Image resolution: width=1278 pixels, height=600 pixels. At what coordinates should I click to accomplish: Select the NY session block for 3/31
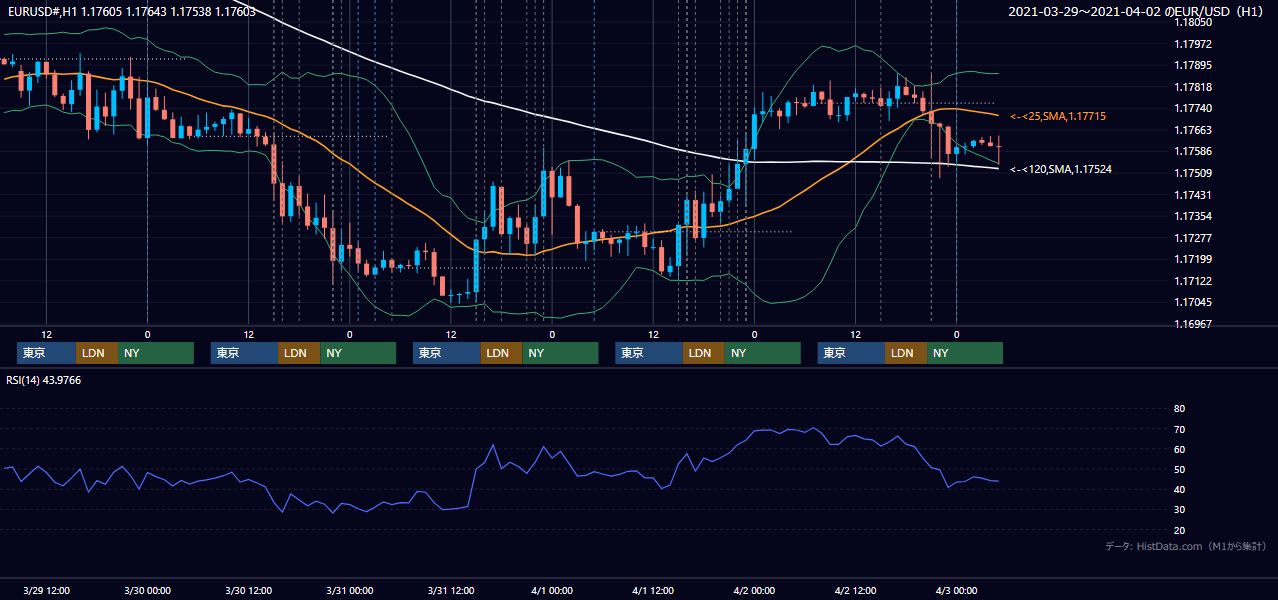pyautogui.click(x=560, y=353)
